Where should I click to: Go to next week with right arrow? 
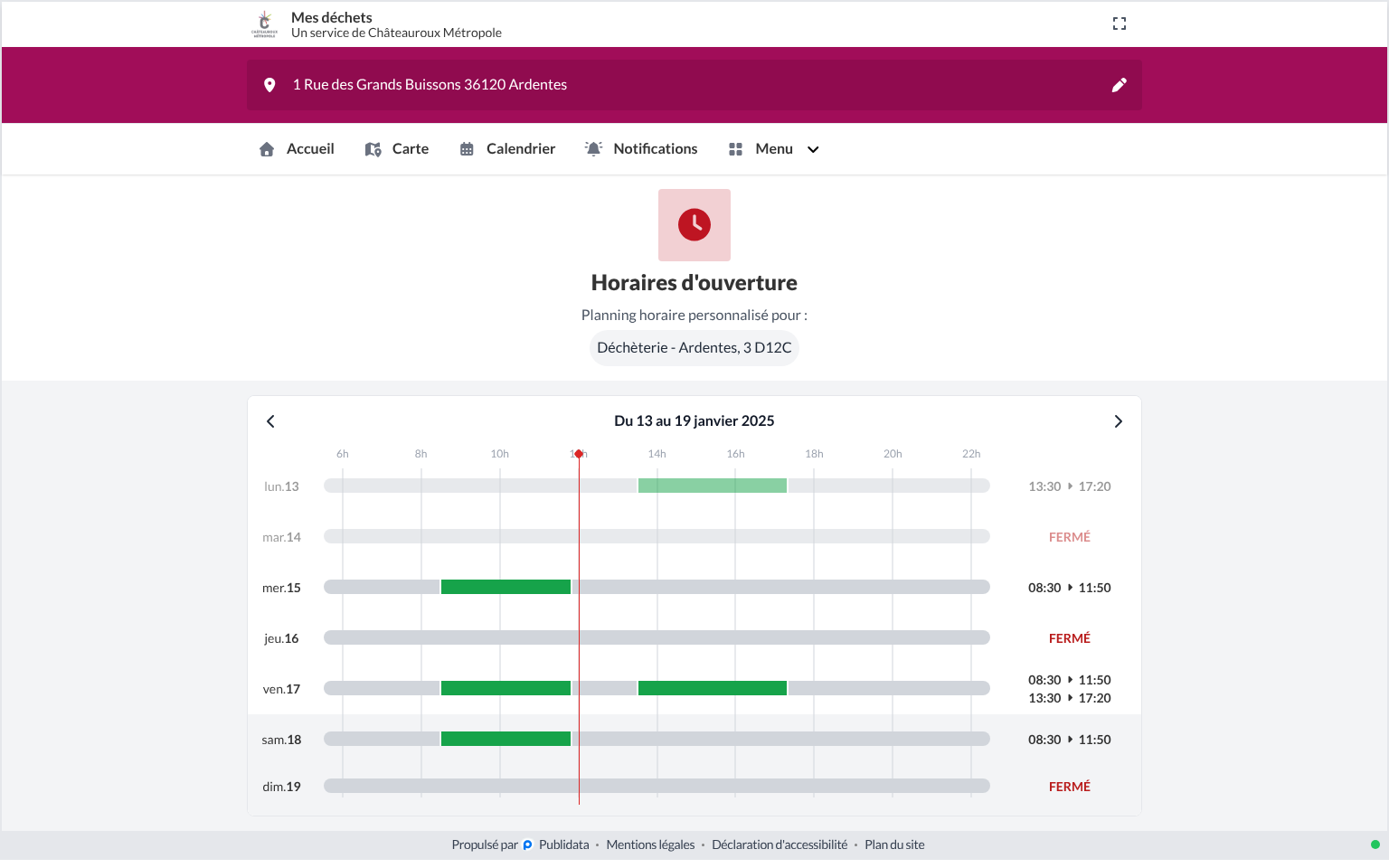(1119, 421)
